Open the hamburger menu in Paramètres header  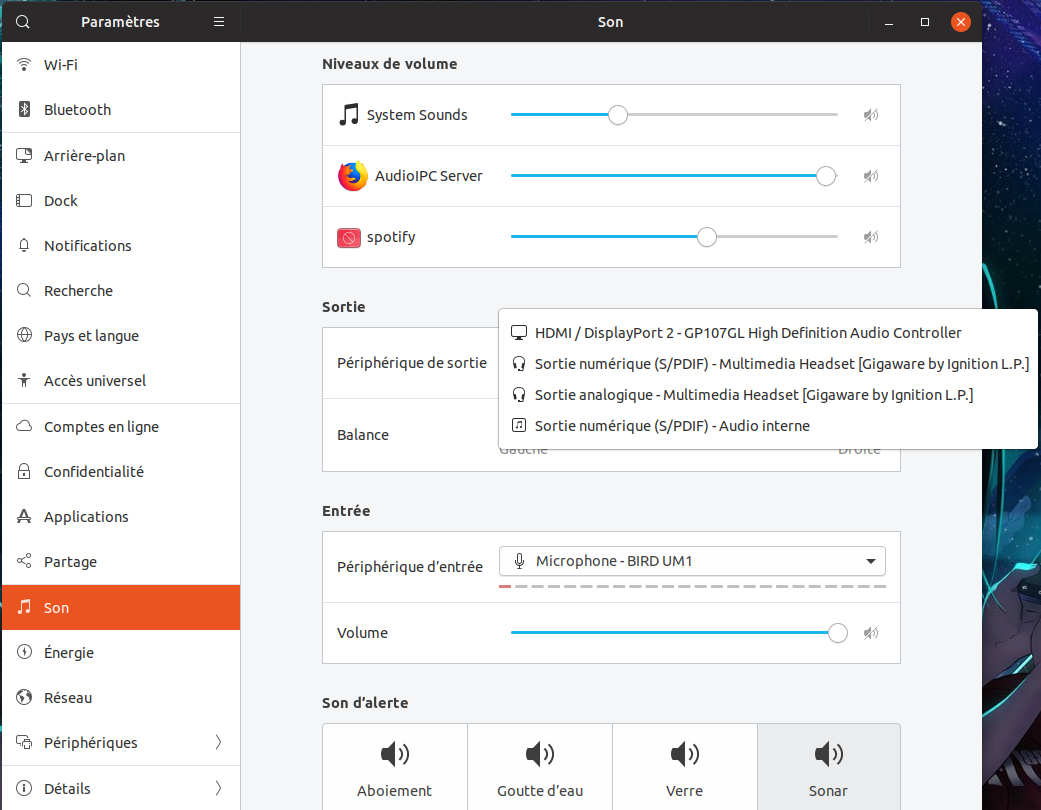tap(219, 22)
